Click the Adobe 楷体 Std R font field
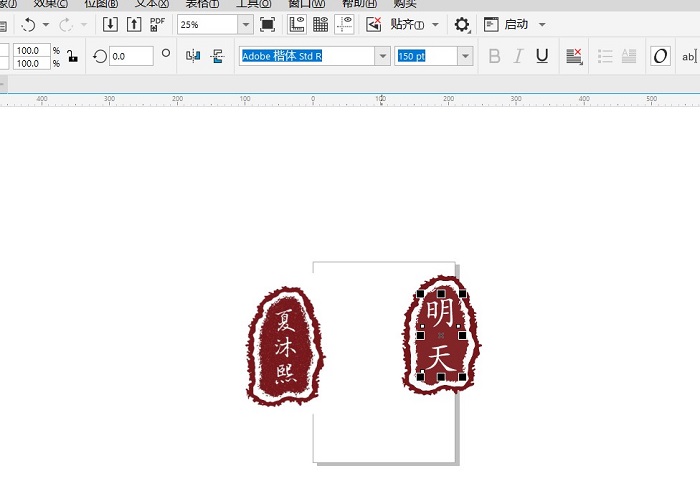700x481 pixels. [307, 56]
